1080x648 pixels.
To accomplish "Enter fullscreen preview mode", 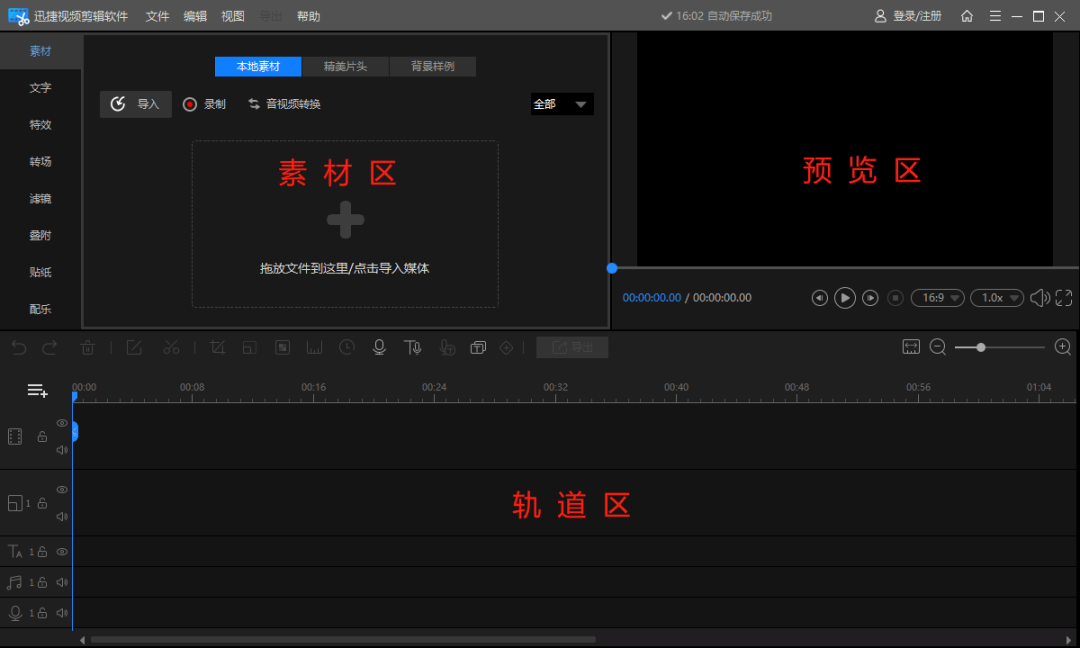I will 1064,298.
